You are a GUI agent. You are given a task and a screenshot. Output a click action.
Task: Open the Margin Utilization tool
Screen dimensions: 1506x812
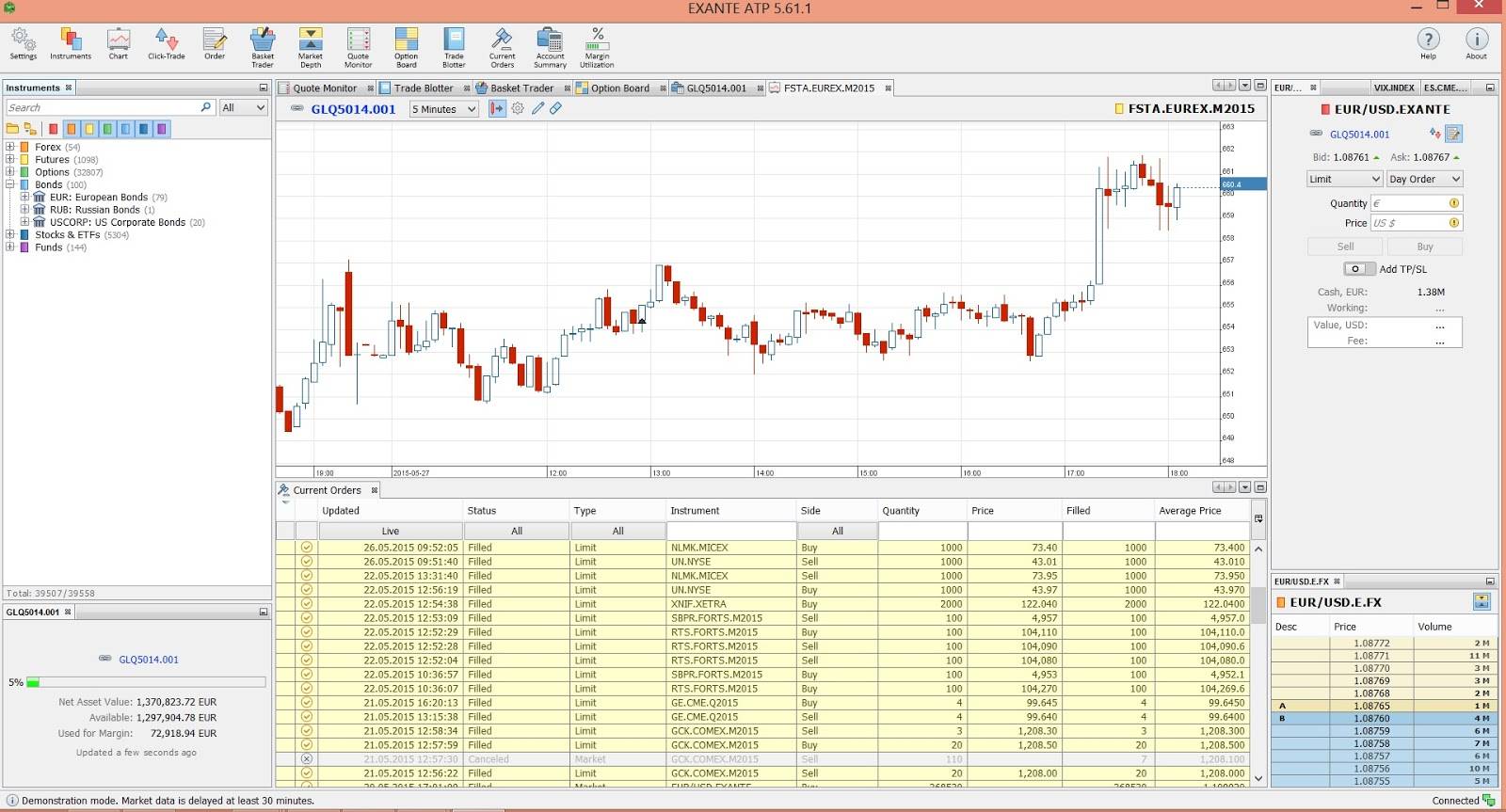click(x=598, y=47)
